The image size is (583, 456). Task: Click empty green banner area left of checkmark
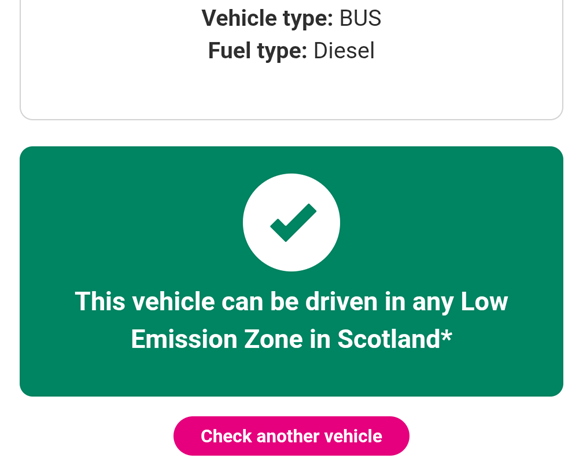(130, 222)
